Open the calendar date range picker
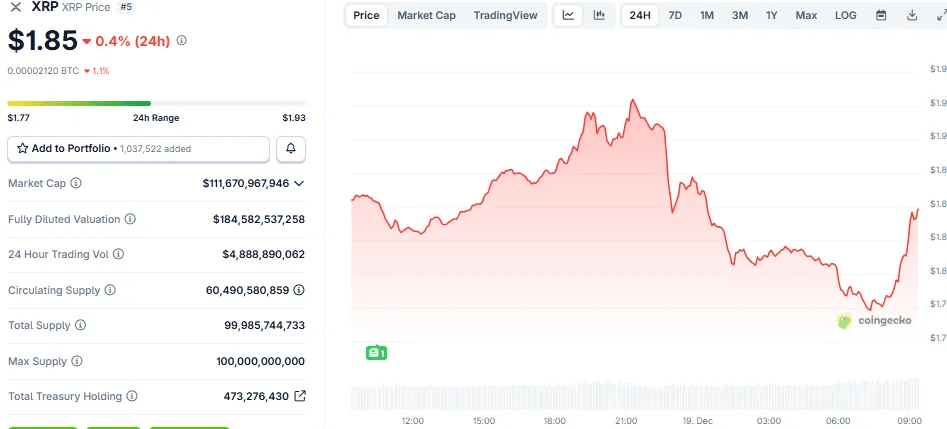This screenshot has width=947, height=429. pyautogui.click(x=881, y=15)
